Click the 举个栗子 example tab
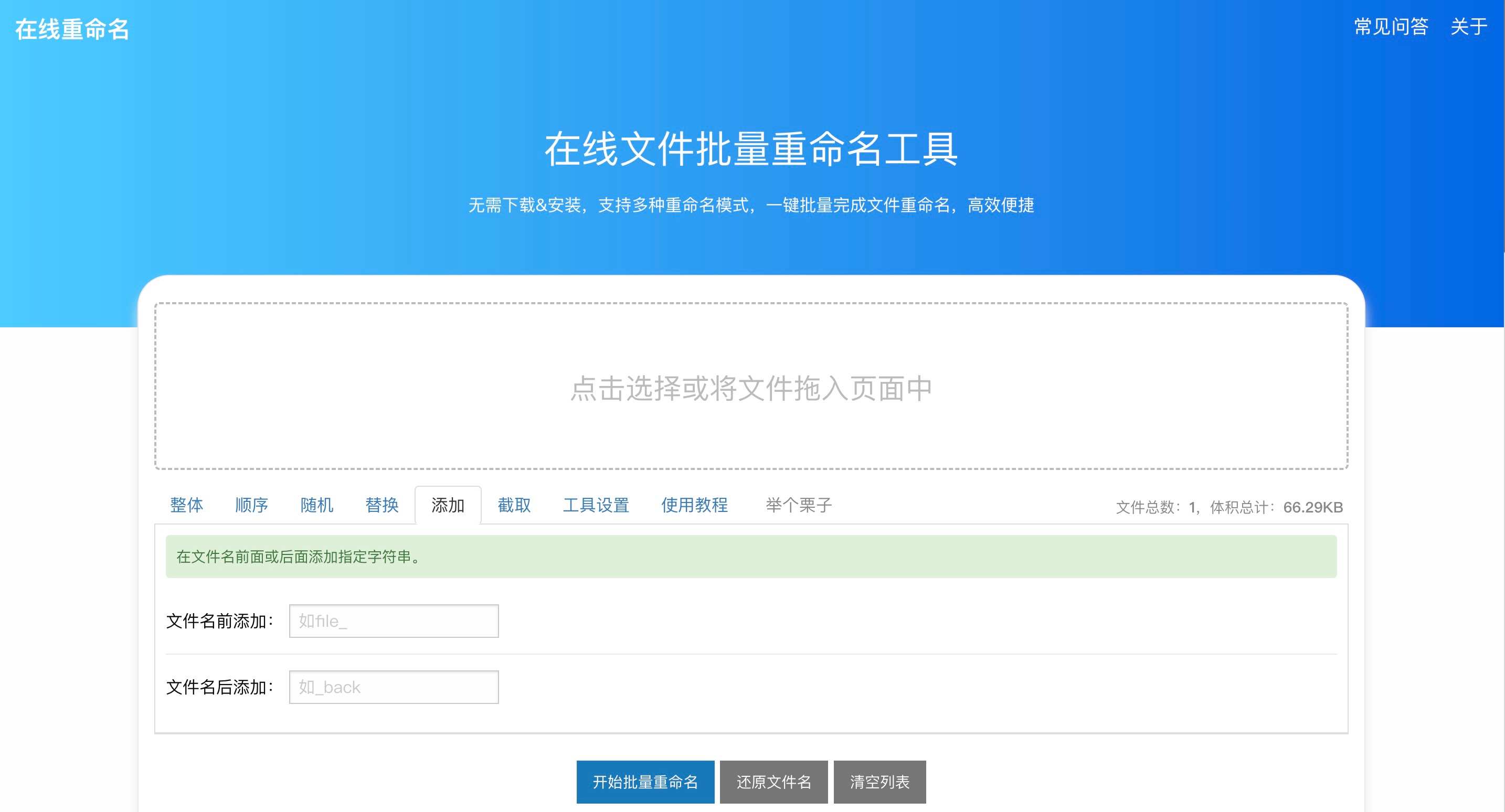Screen dimensions: 1505x812 [x=799, y=505]
